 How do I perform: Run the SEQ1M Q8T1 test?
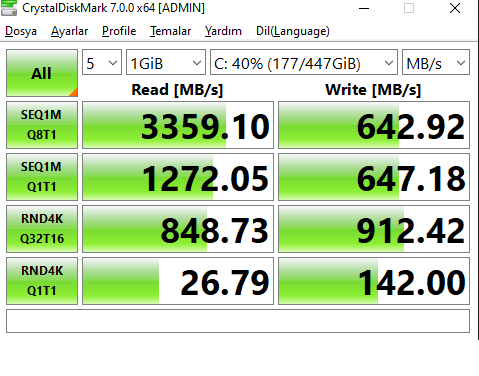pyautogui.click(x=42, y=125)
